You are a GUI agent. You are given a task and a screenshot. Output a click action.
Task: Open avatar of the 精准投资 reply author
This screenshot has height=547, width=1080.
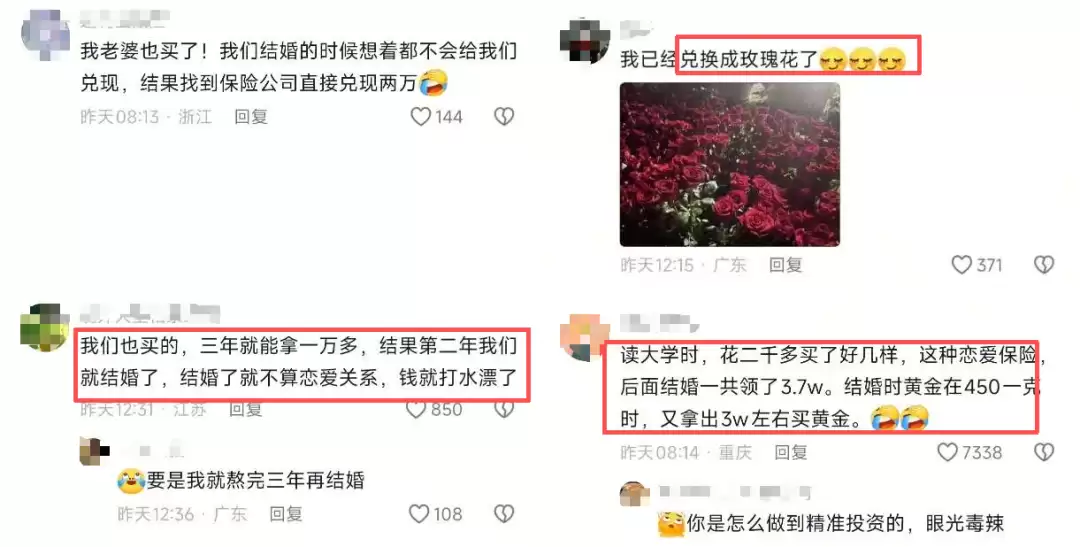point(634,493)
